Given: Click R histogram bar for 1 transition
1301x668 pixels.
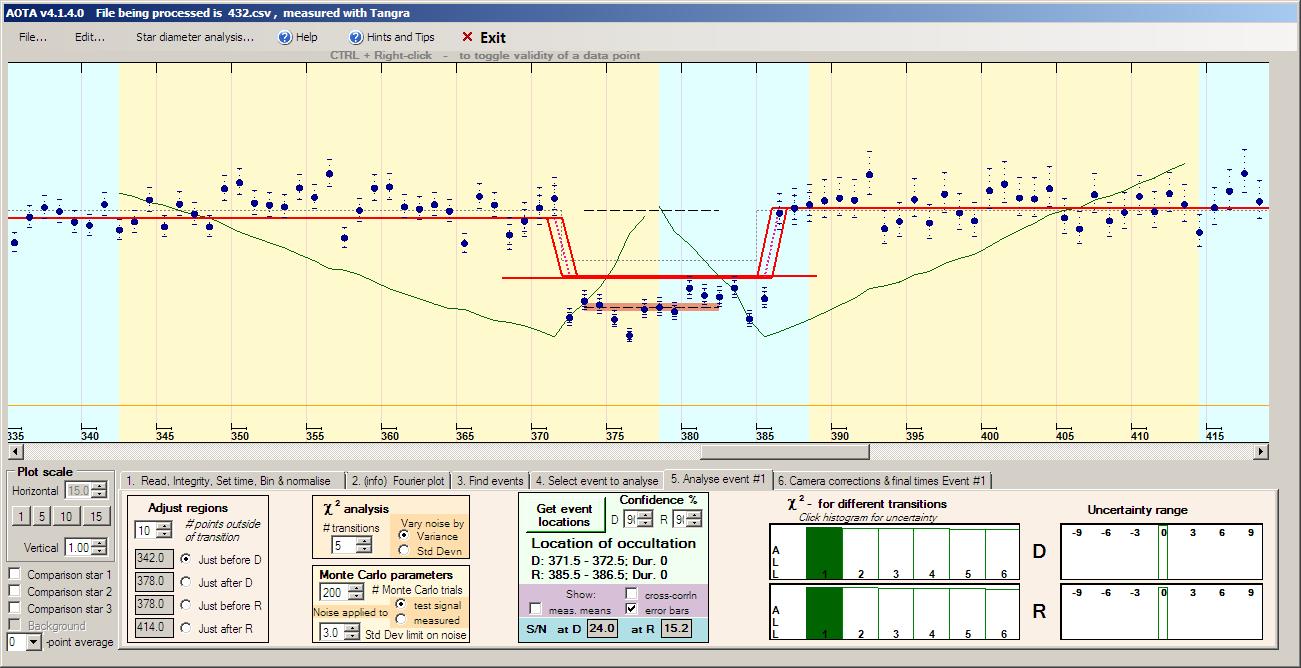Looking at the screenshot, I should 824,613.
